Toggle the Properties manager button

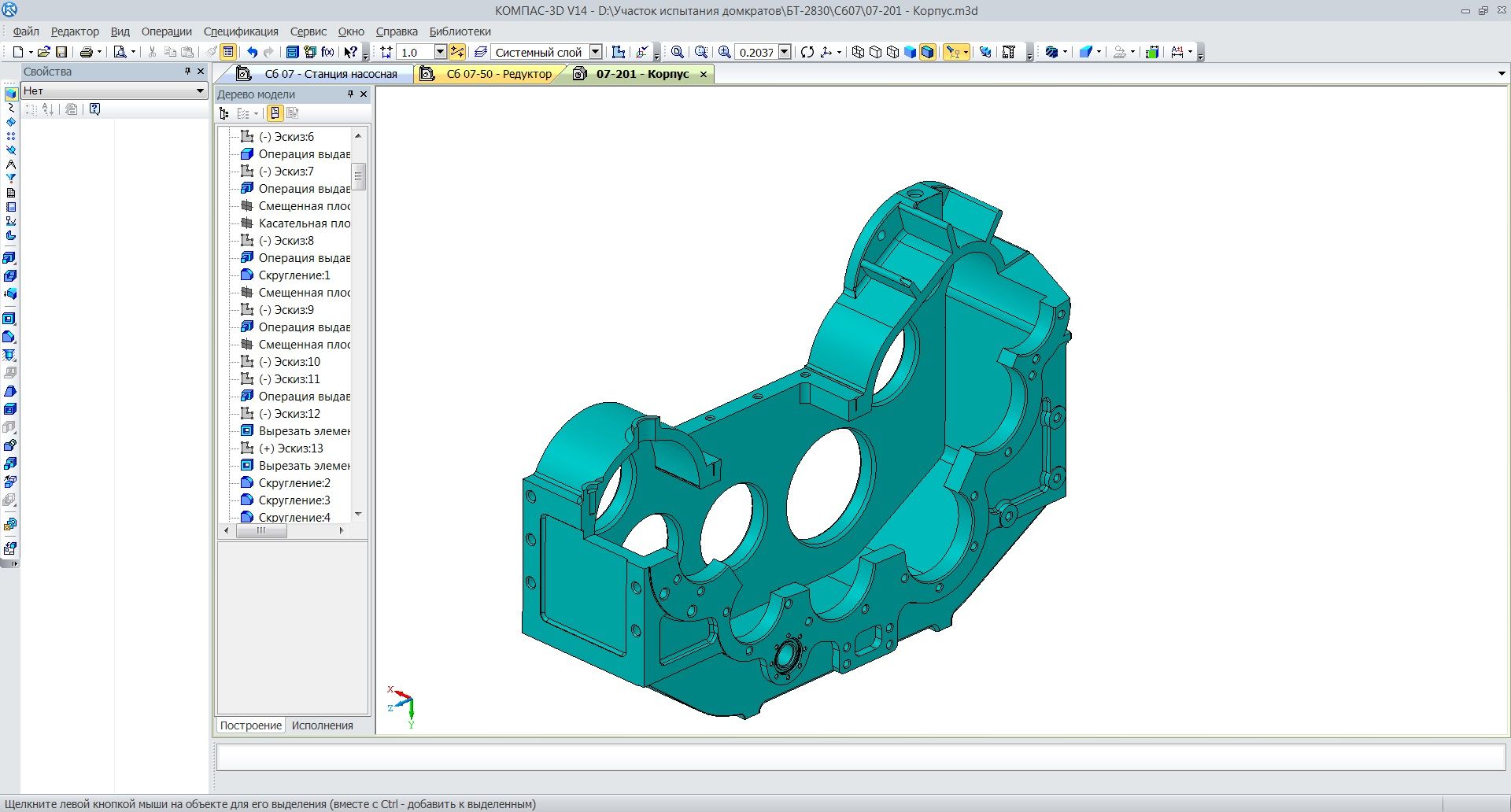228,52
